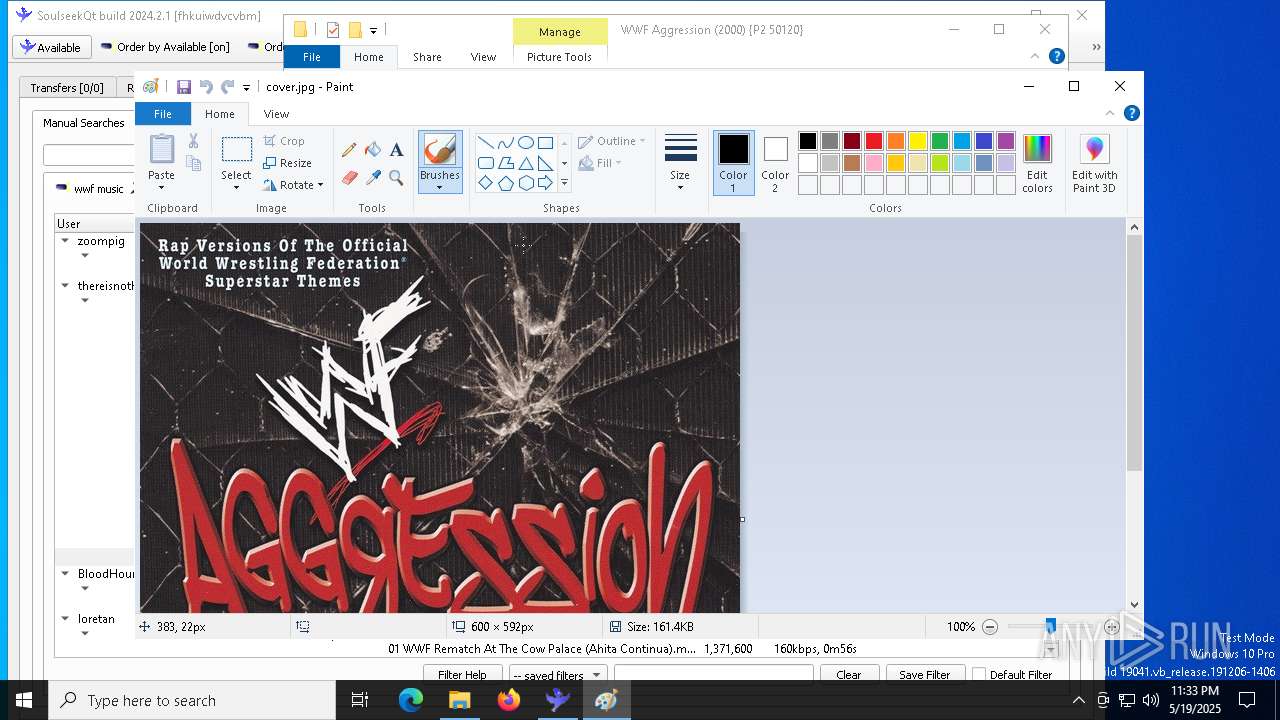Select the Text tool
This screenshot has height=720, width=1280.
[396, 150]
